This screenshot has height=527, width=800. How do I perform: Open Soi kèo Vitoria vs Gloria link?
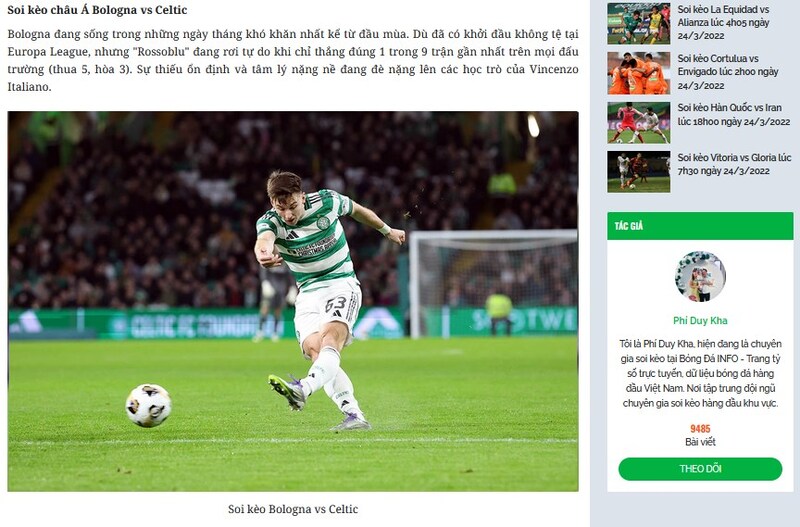point(734,164)
